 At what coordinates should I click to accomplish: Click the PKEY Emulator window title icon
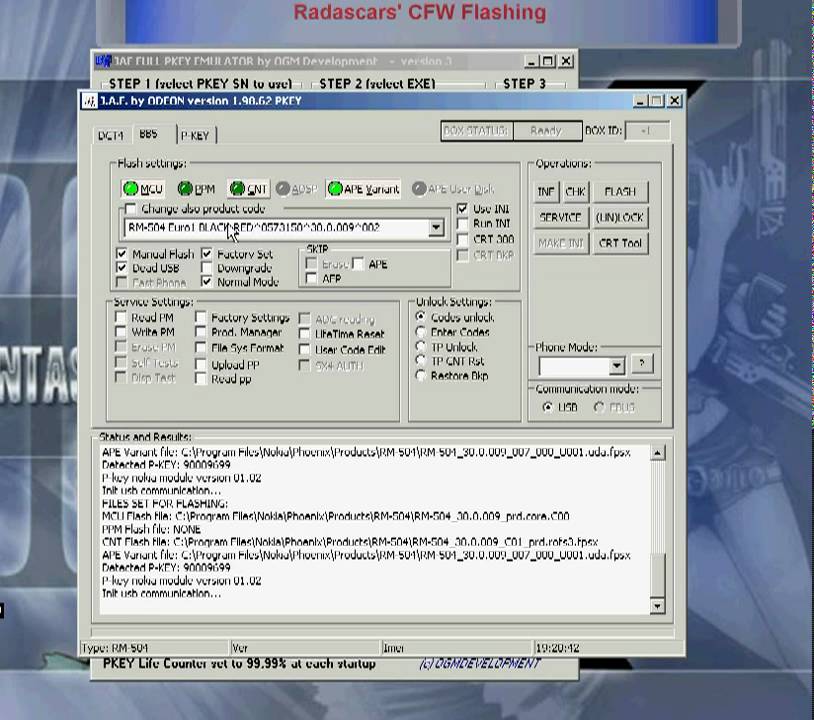click(x=103, y=61)
